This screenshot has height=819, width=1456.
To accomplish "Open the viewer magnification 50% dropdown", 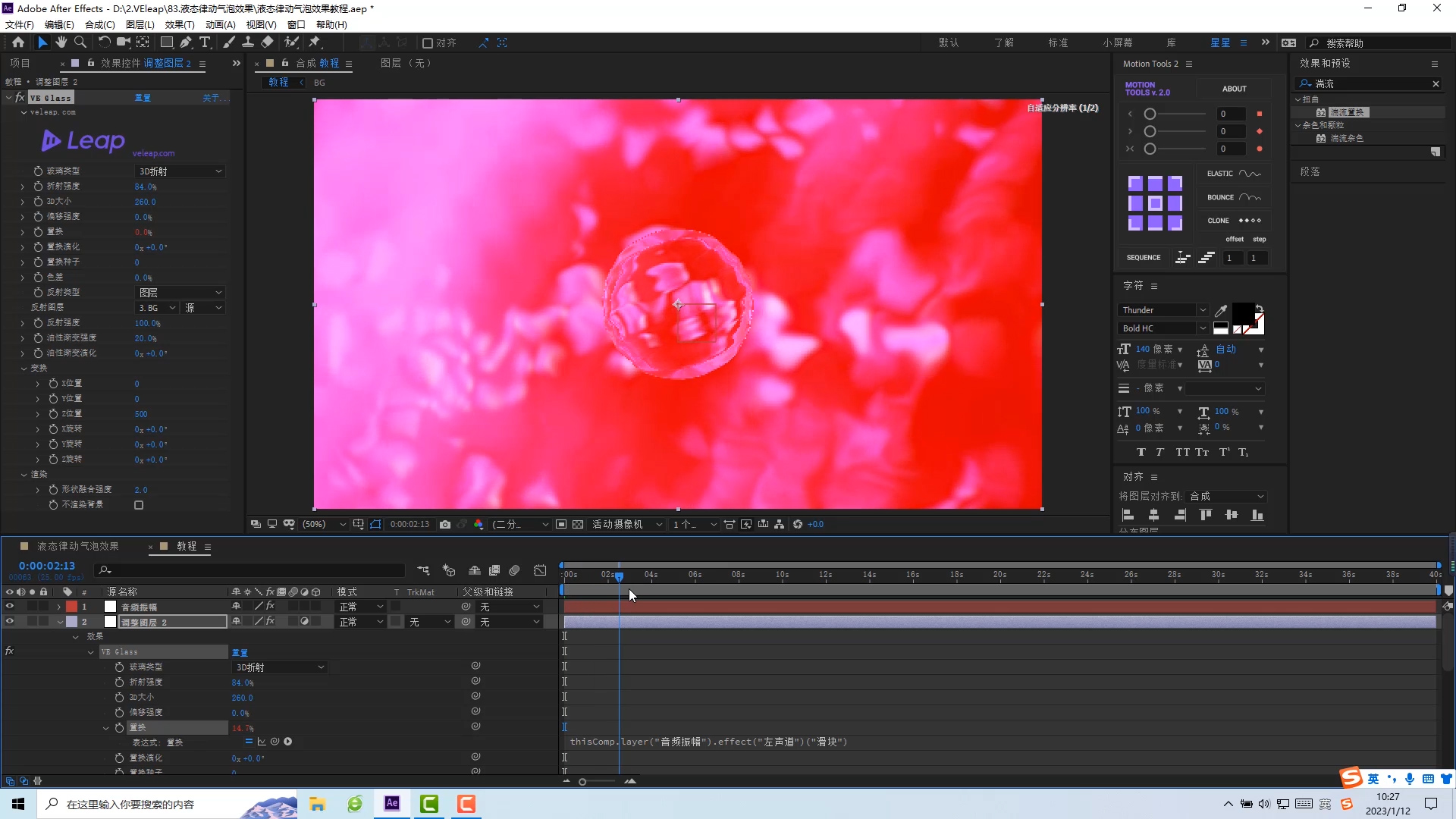I will 324,524.
